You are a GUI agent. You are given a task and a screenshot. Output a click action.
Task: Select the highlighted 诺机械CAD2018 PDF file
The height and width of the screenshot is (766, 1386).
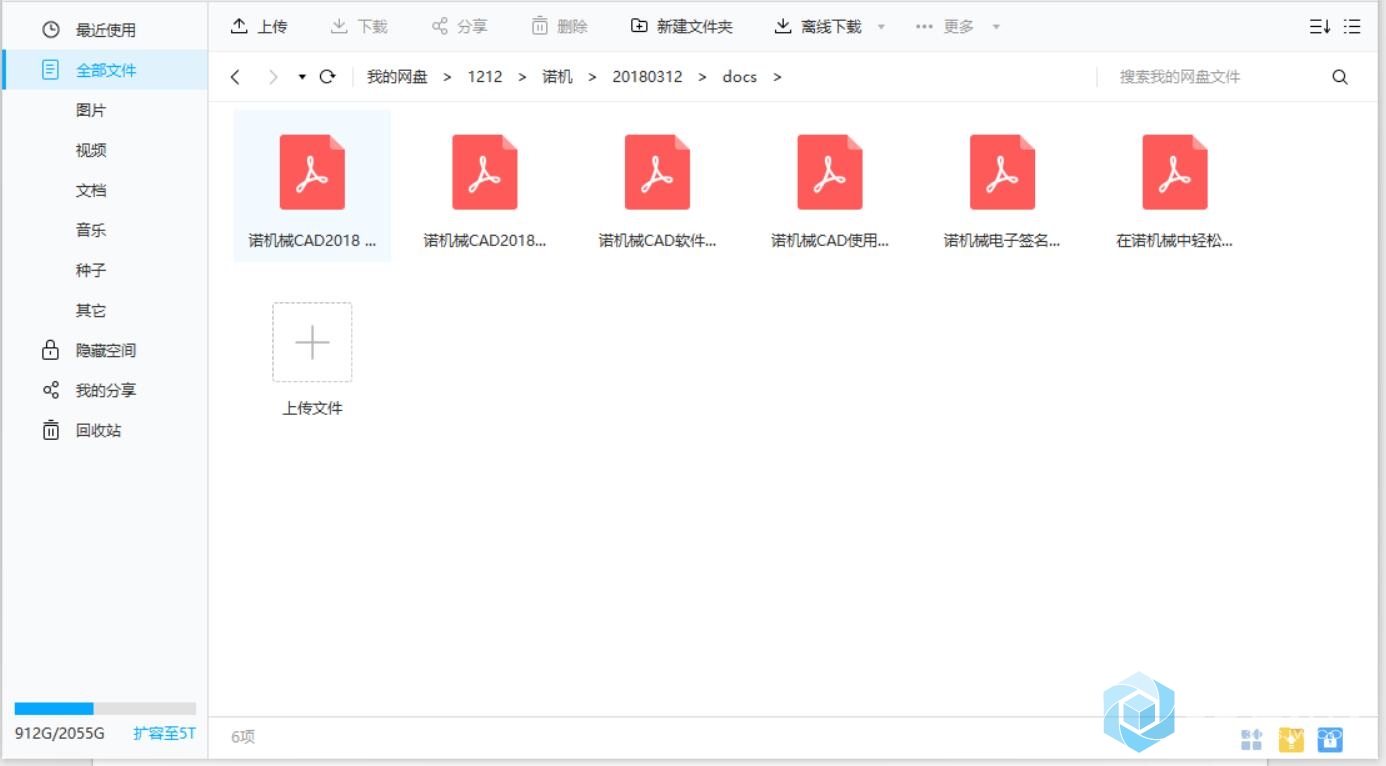(312, 186)
